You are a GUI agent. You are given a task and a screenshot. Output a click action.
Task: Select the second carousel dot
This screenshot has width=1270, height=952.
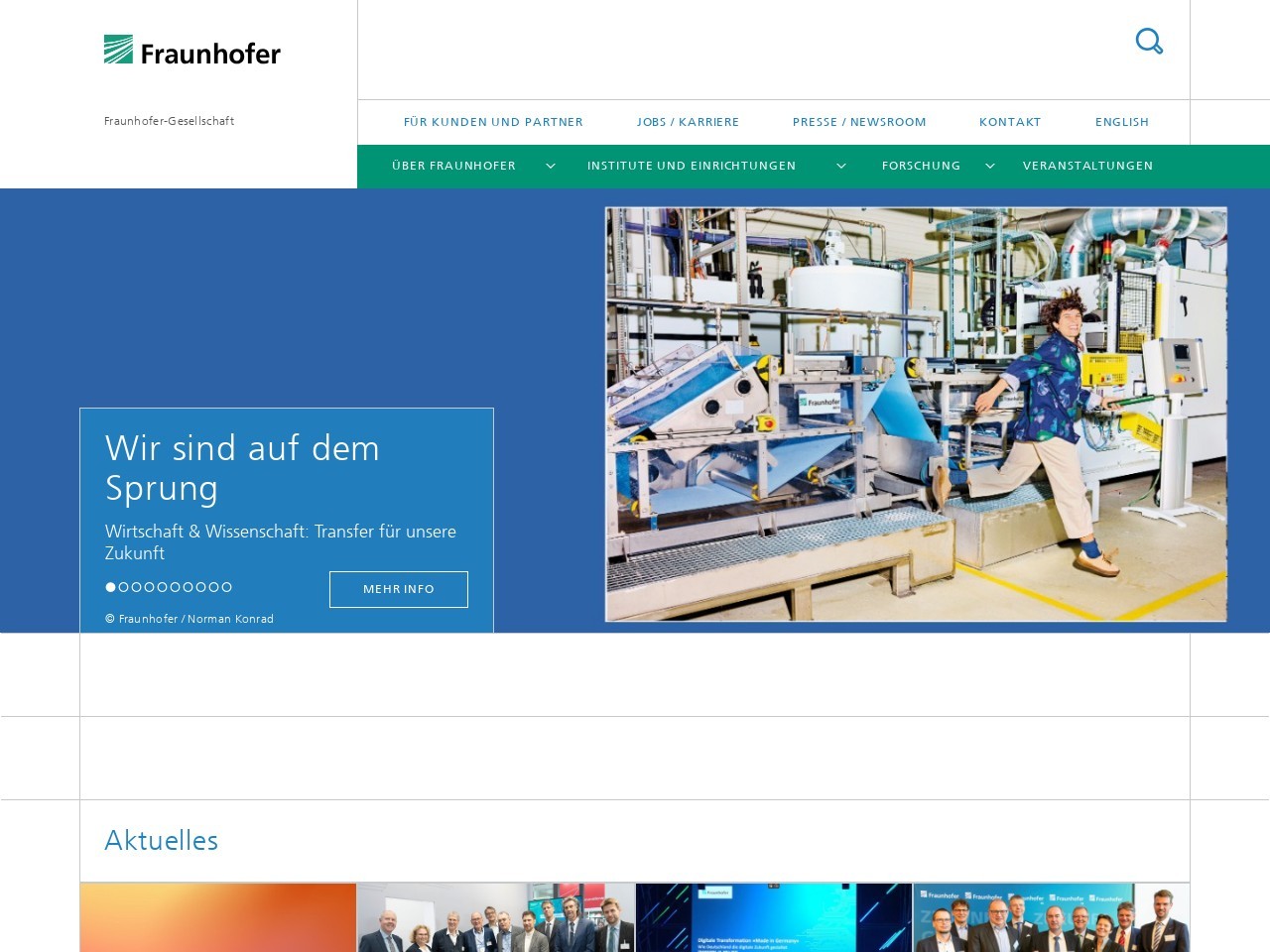[x=123, y=587]
